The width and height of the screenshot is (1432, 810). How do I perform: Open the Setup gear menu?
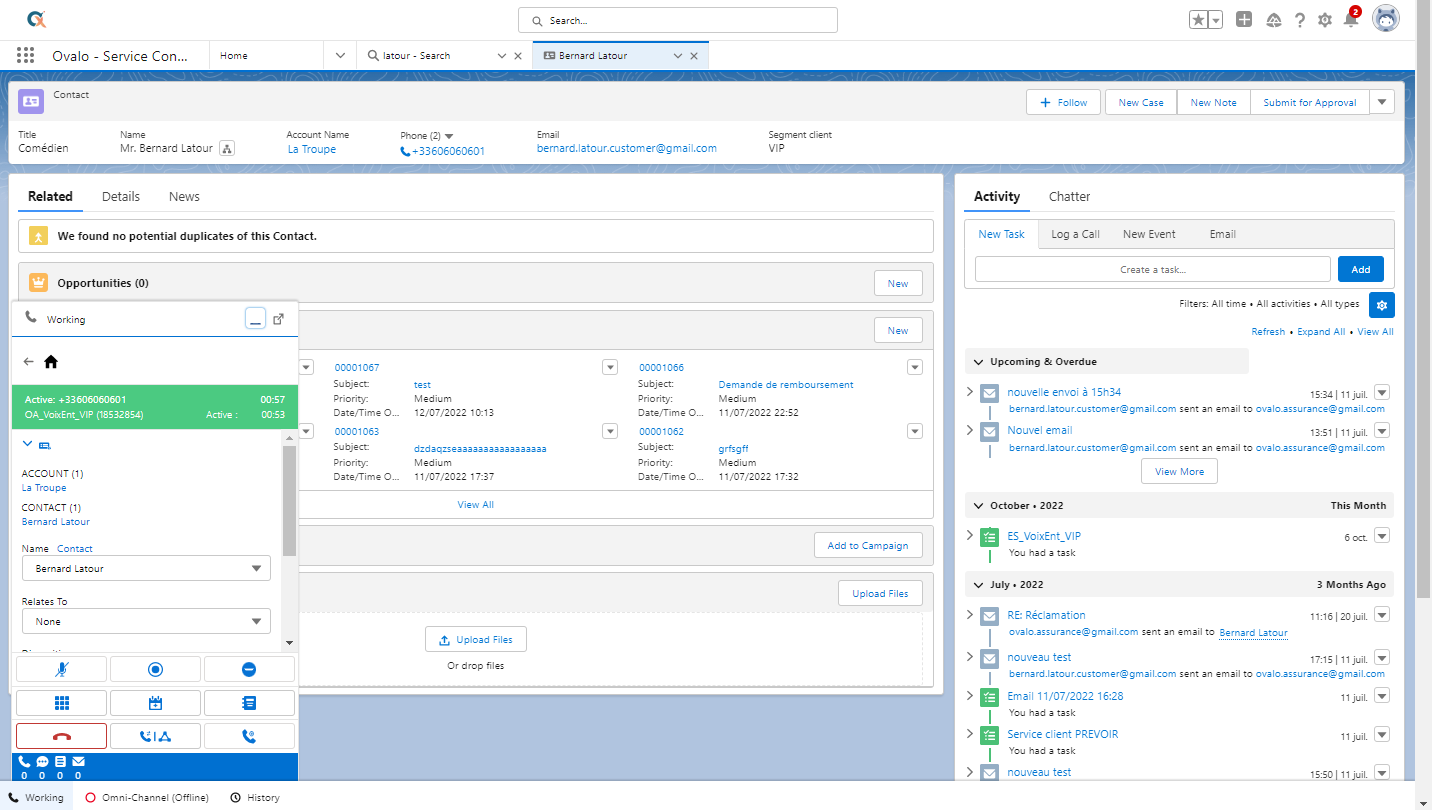(1324, 20)
